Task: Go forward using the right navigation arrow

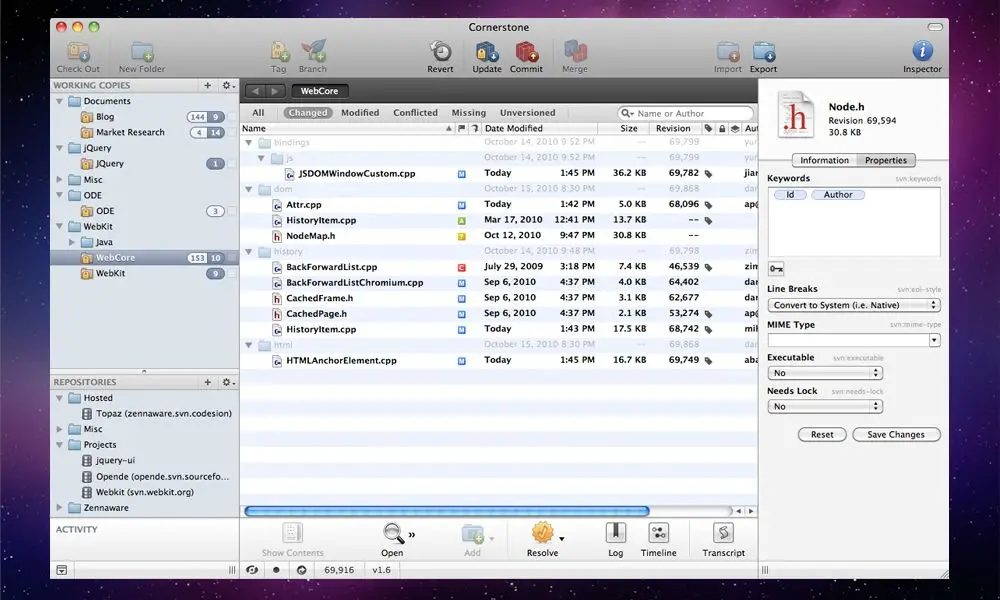Action: pyautogui.click(x=275, y=91)
